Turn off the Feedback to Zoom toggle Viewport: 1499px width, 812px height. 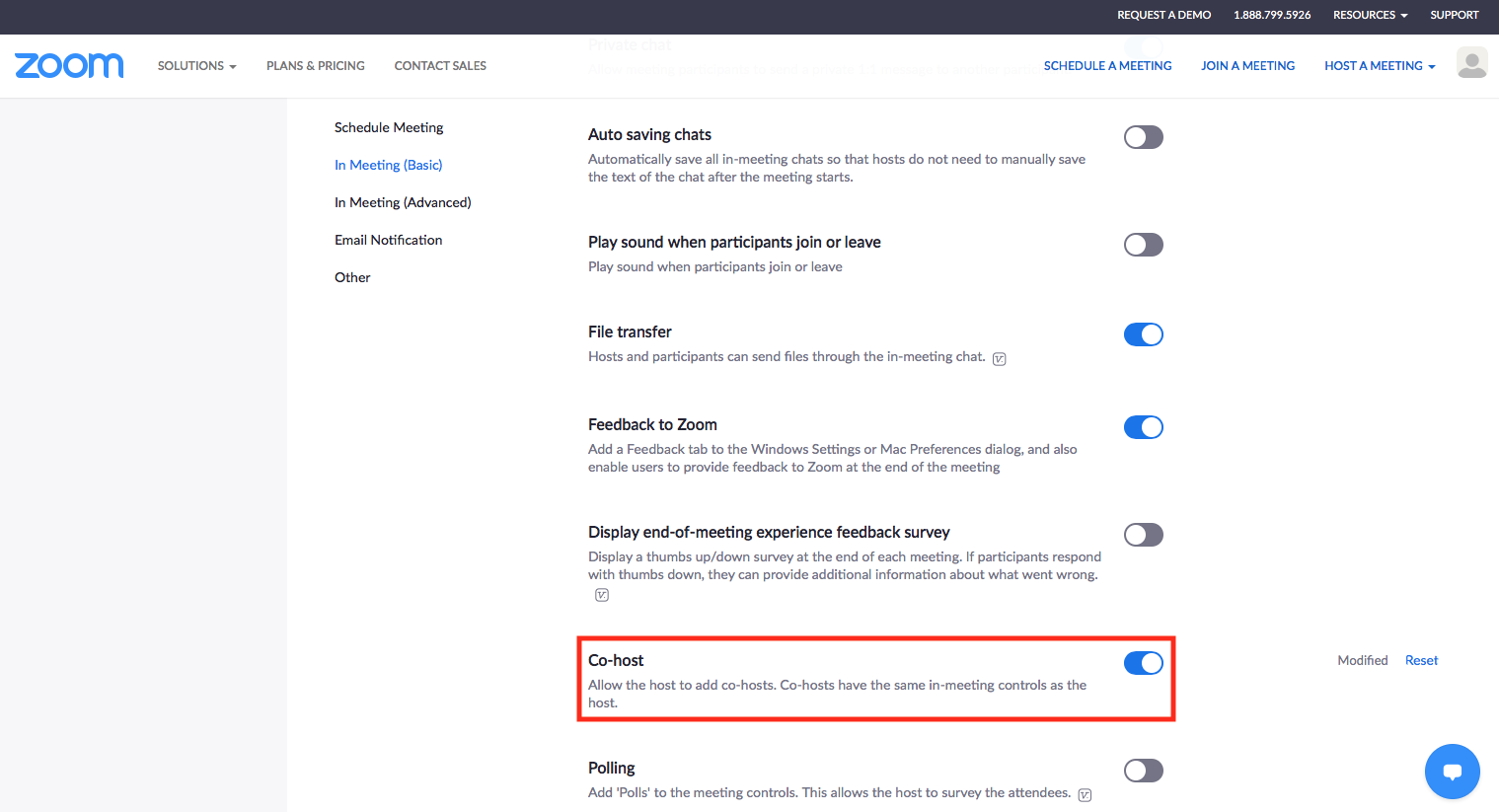pyautogui.click(x=1143, y=427)
